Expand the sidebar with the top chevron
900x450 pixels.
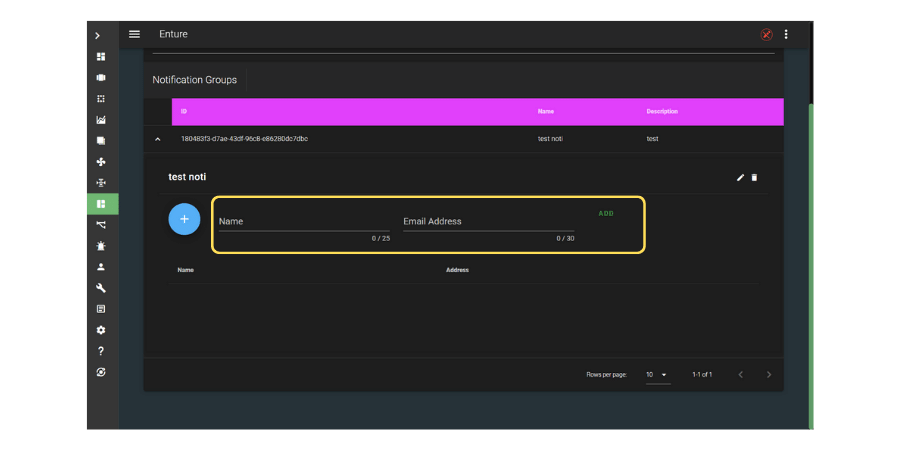(x=98, y=36)
